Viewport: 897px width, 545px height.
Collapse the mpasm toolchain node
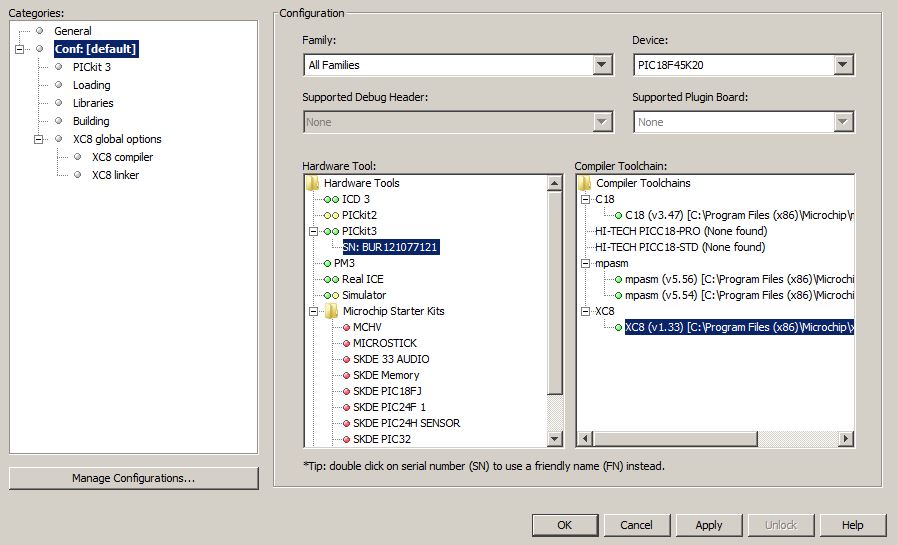click(x=585, y=264)
